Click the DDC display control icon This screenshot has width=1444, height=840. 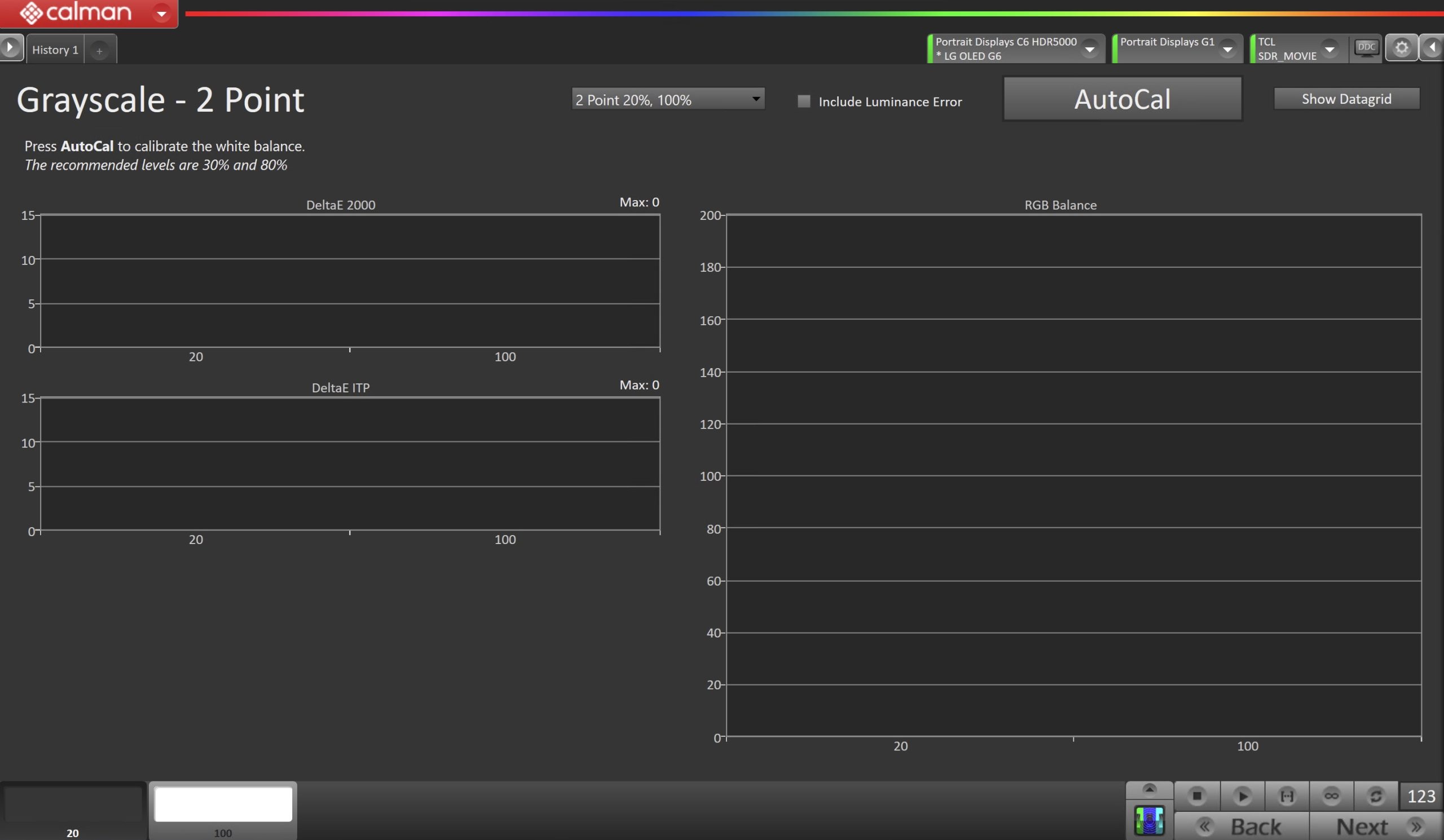(x=1366, y=47)
